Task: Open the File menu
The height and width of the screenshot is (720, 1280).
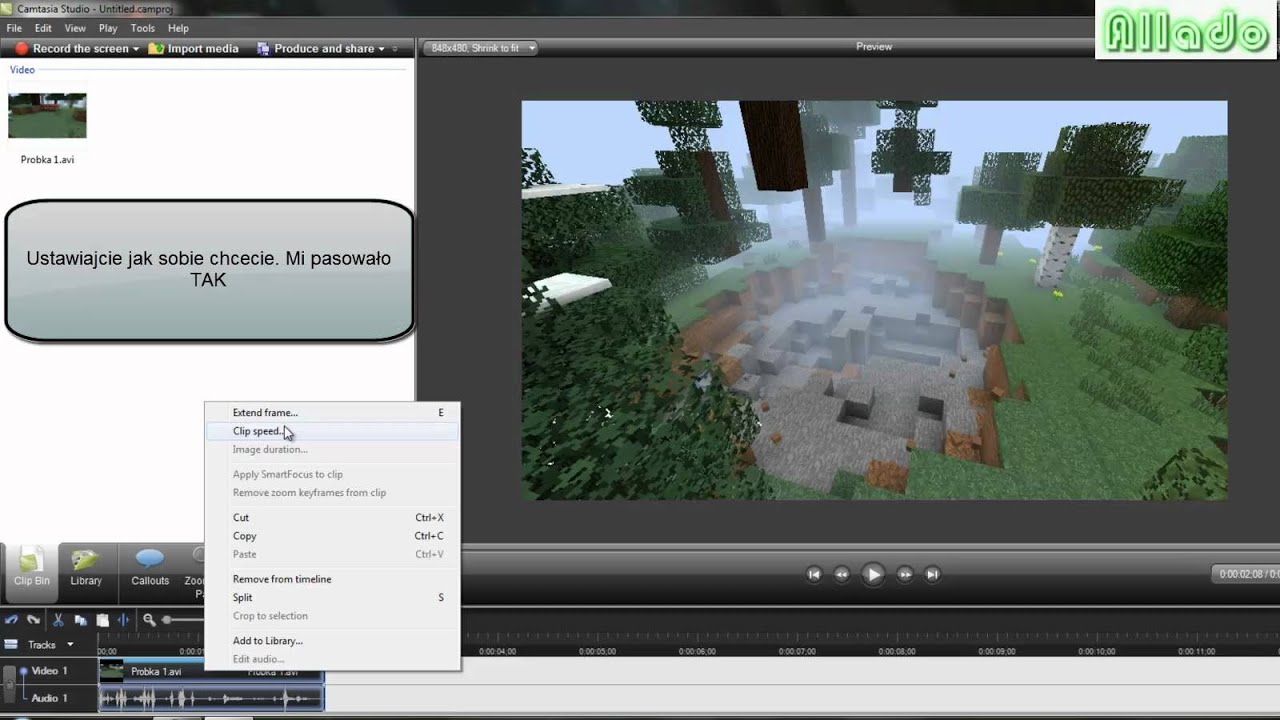Action: click(14, 28)
